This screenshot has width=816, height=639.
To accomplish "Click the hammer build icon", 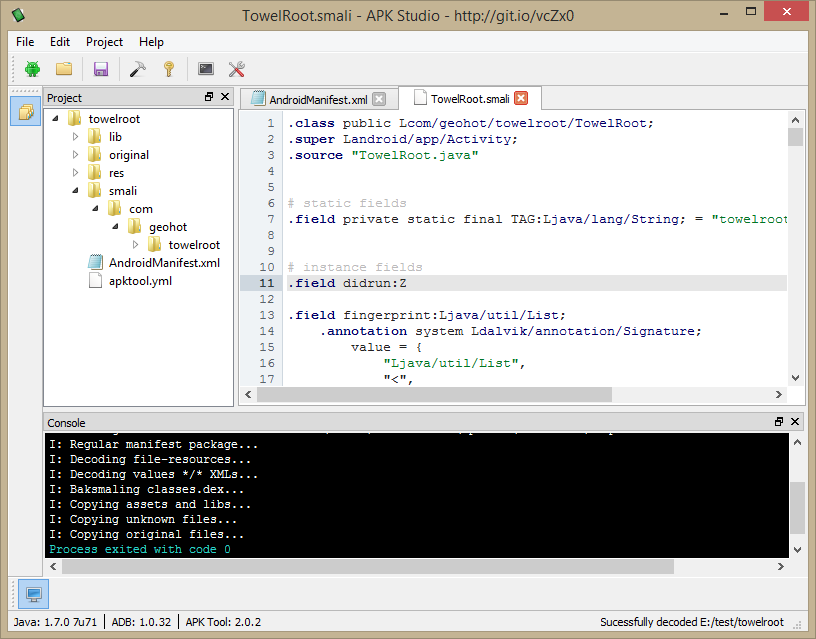I will (137, 69).
